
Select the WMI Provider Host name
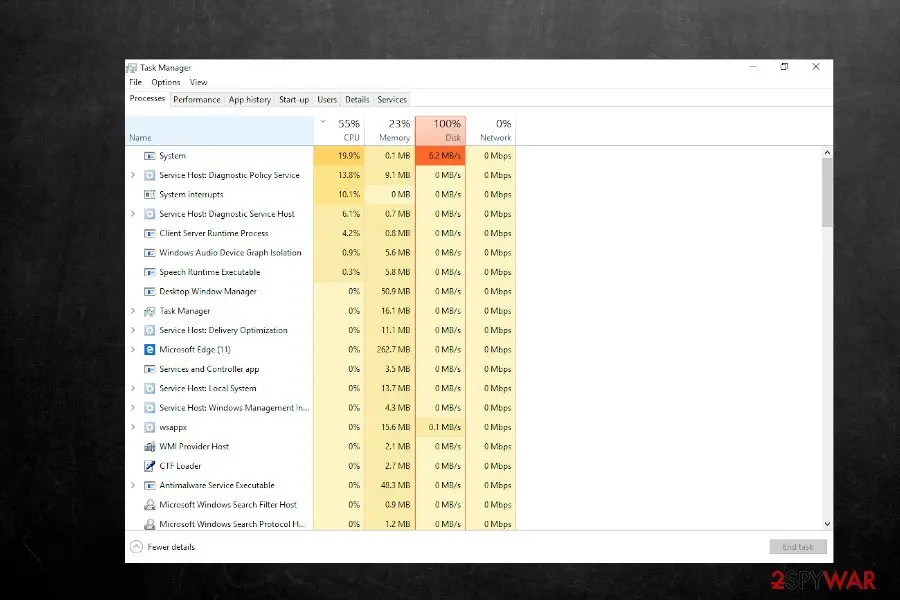tap(194, 446)
